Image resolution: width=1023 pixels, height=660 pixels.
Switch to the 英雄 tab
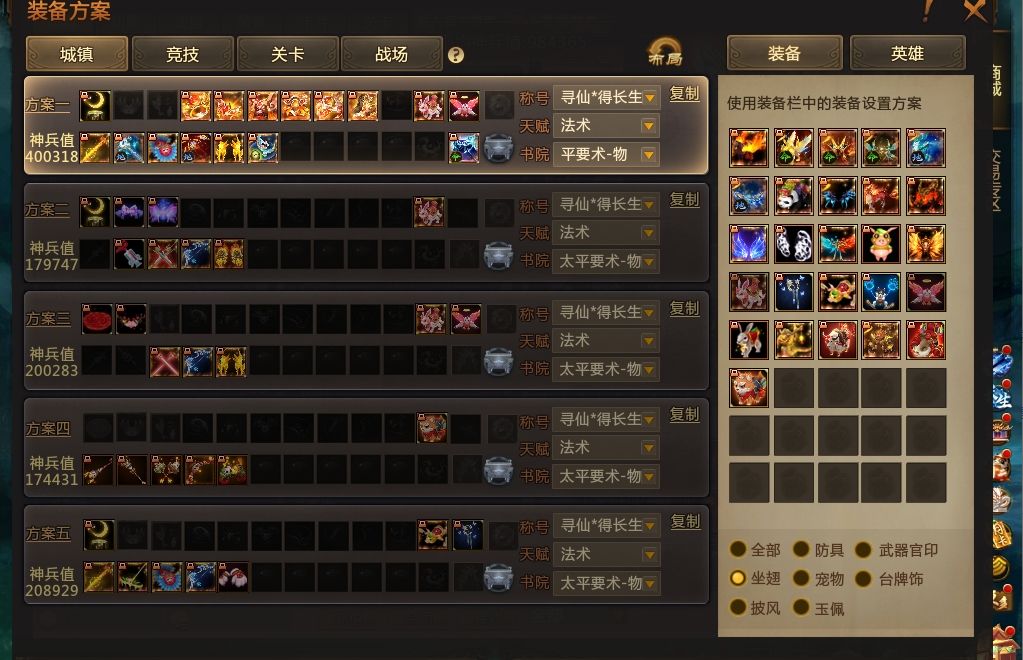908,53
